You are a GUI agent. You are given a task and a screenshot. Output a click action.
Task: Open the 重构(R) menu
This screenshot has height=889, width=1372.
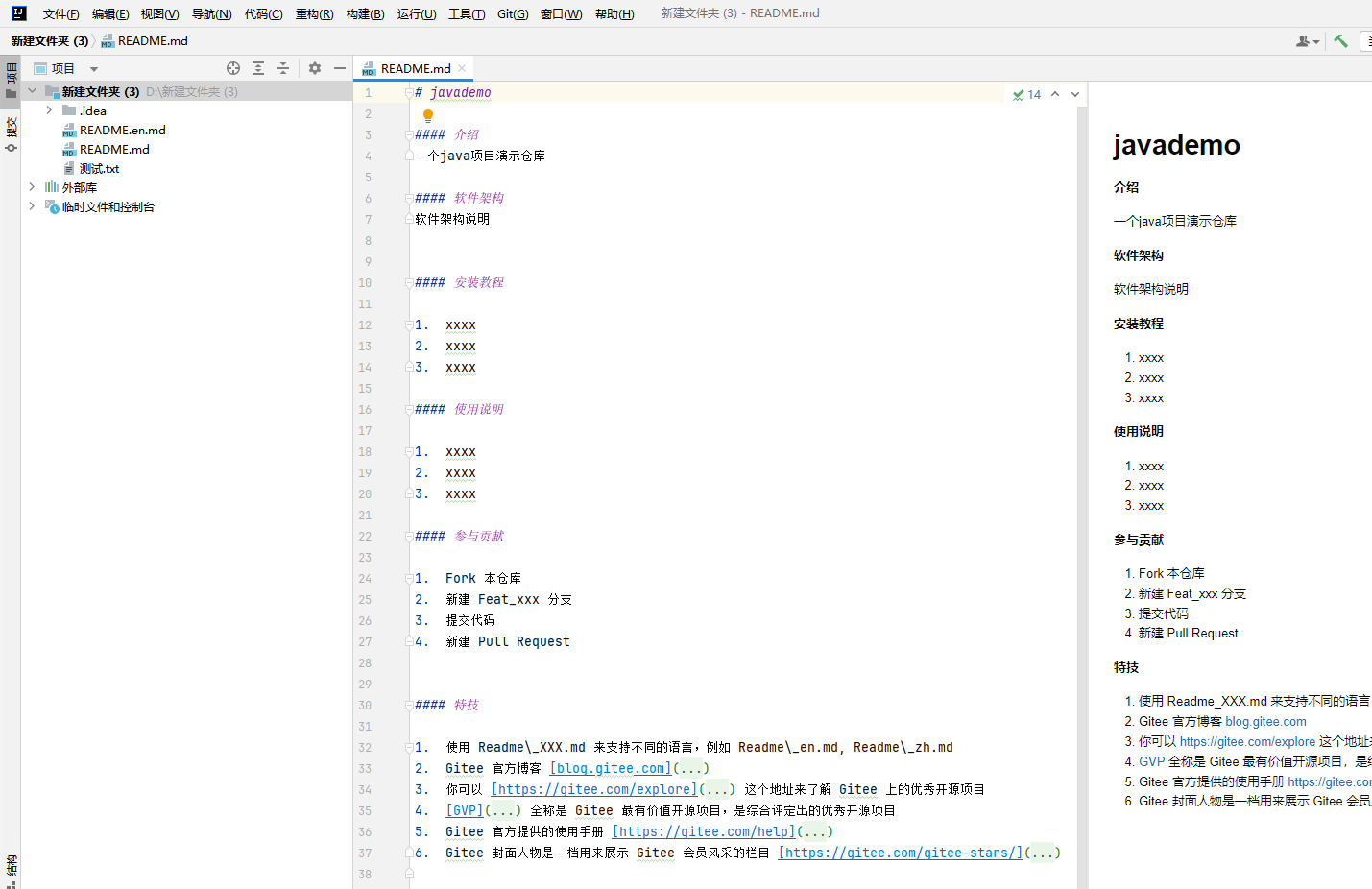[314, 13]
